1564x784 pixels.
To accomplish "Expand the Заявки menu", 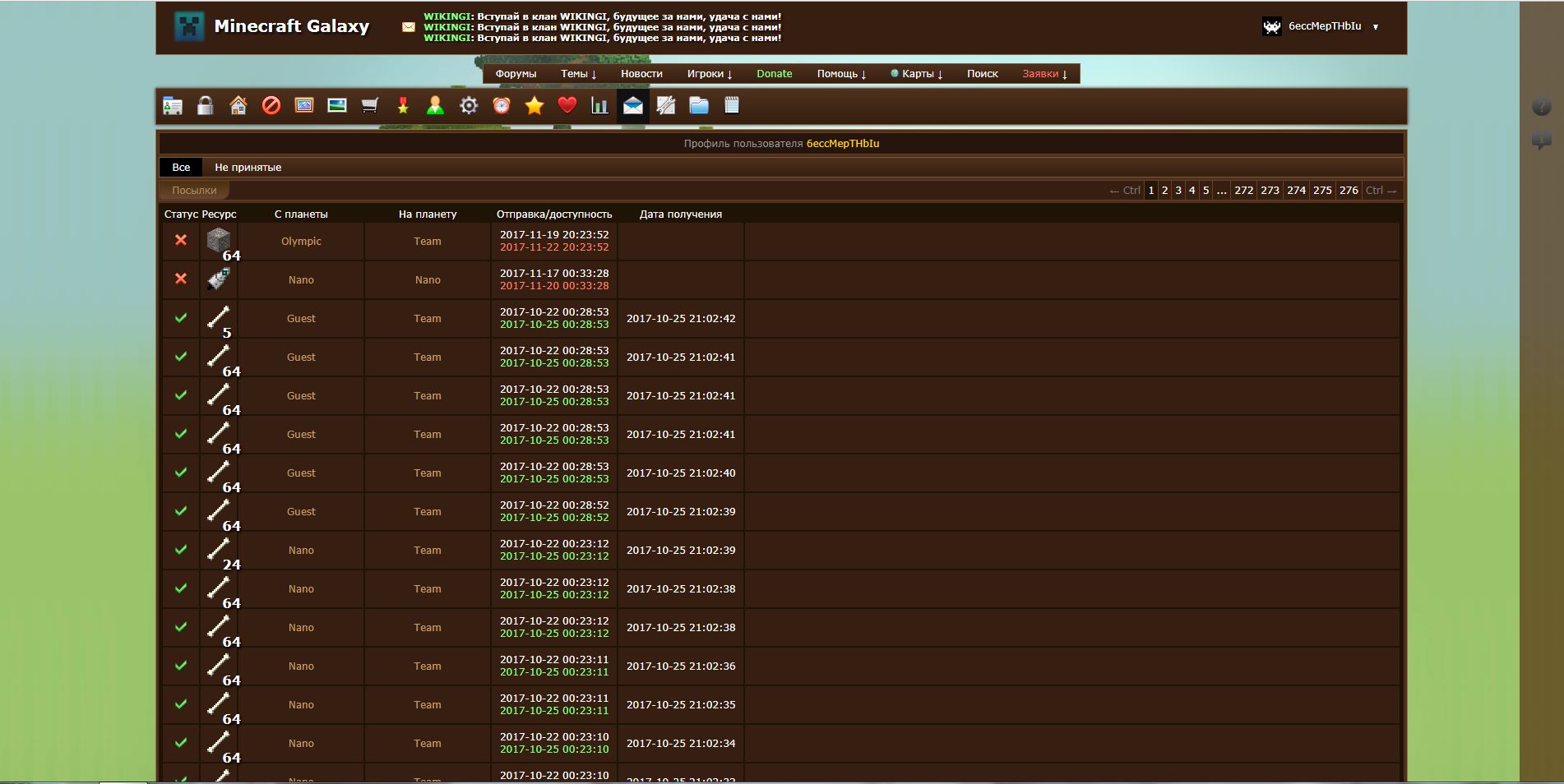I will [1044, 74].
